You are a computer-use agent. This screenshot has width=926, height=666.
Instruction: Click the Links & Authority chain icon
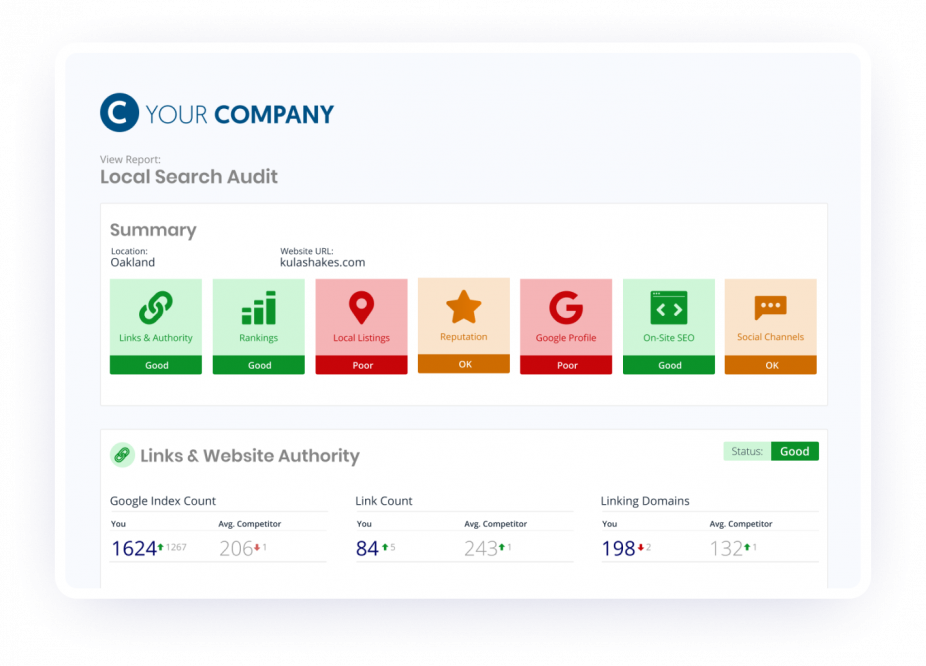click(156, 307)
